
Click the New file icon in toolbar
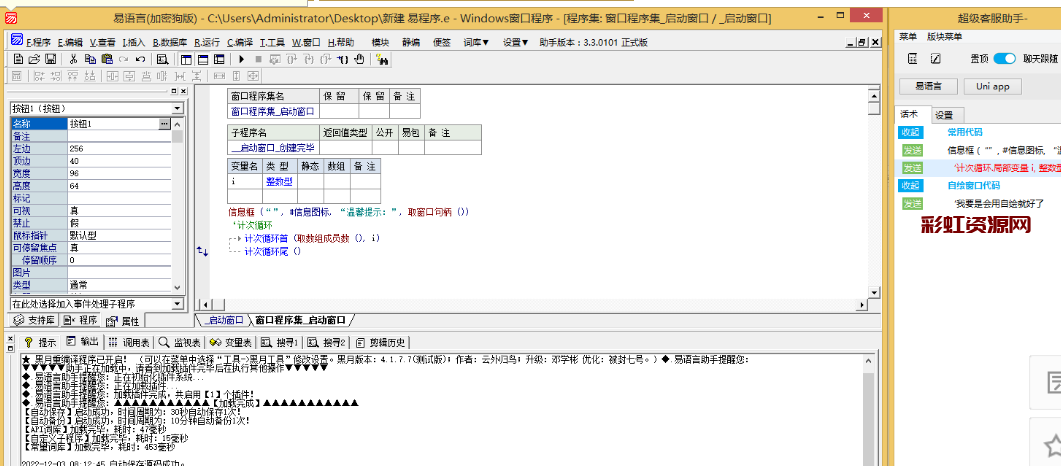(17, 59)
